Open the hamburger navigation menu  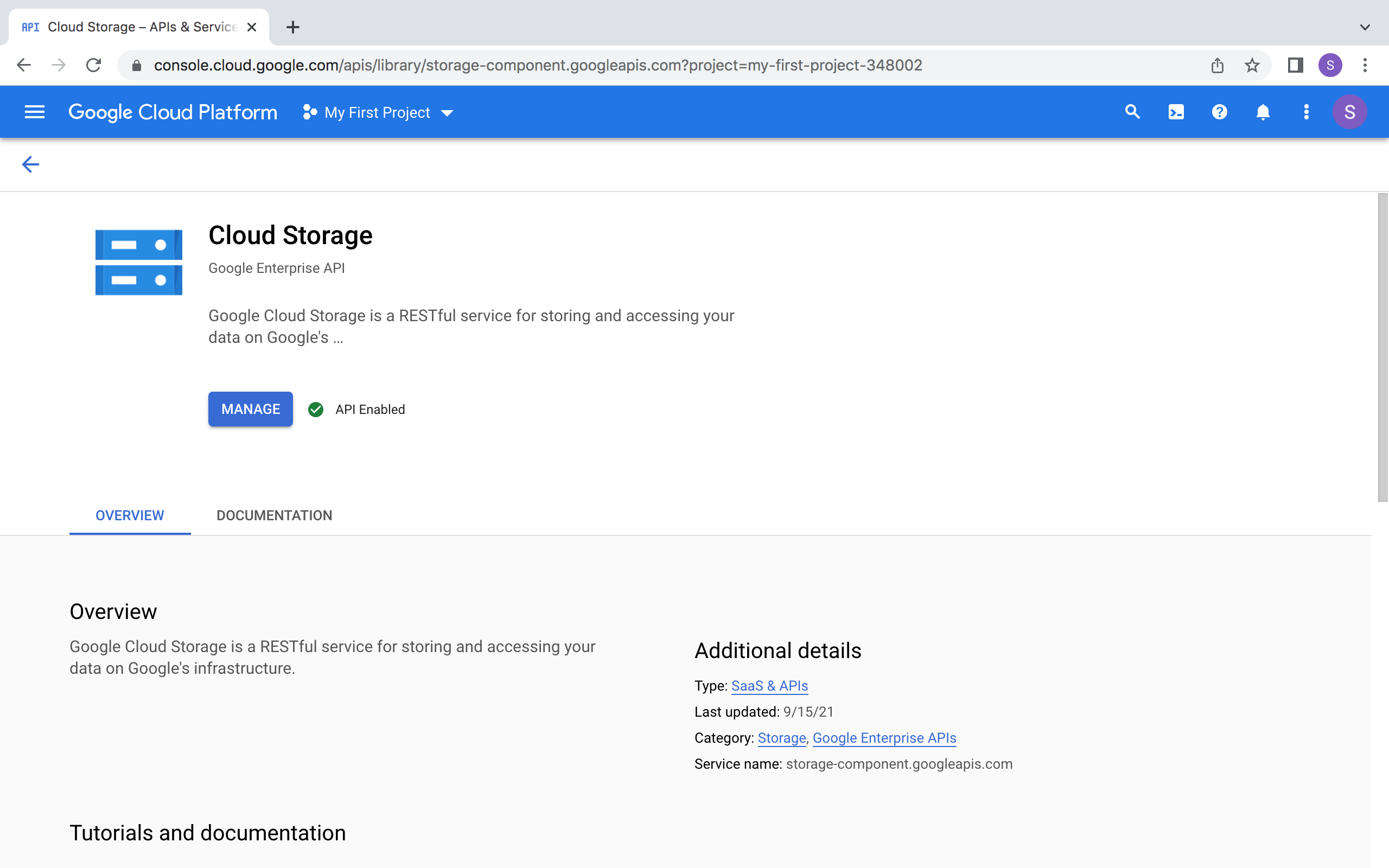(34, 112)
